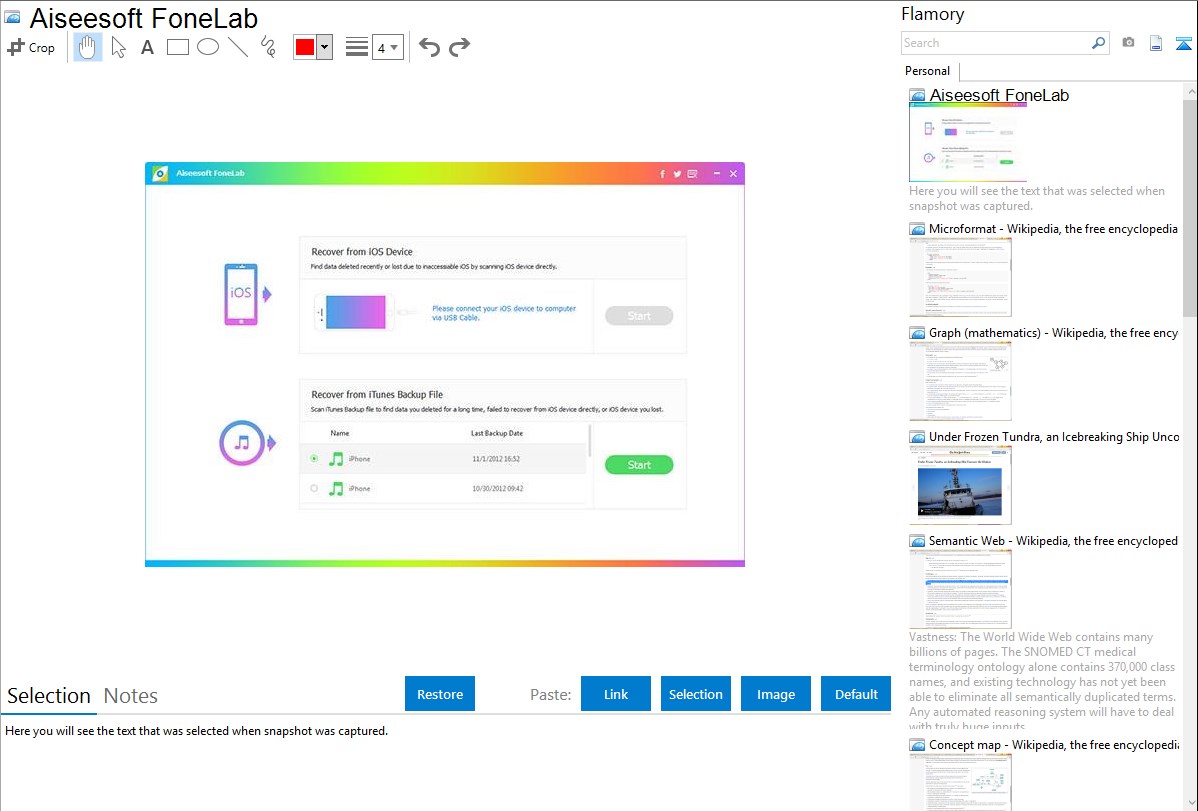Image resolution: width=1198 pixels, height=811 pixels.
Task: Select the rectangle drawing tool
Action: pyautogui.click(x=177, y=47)
